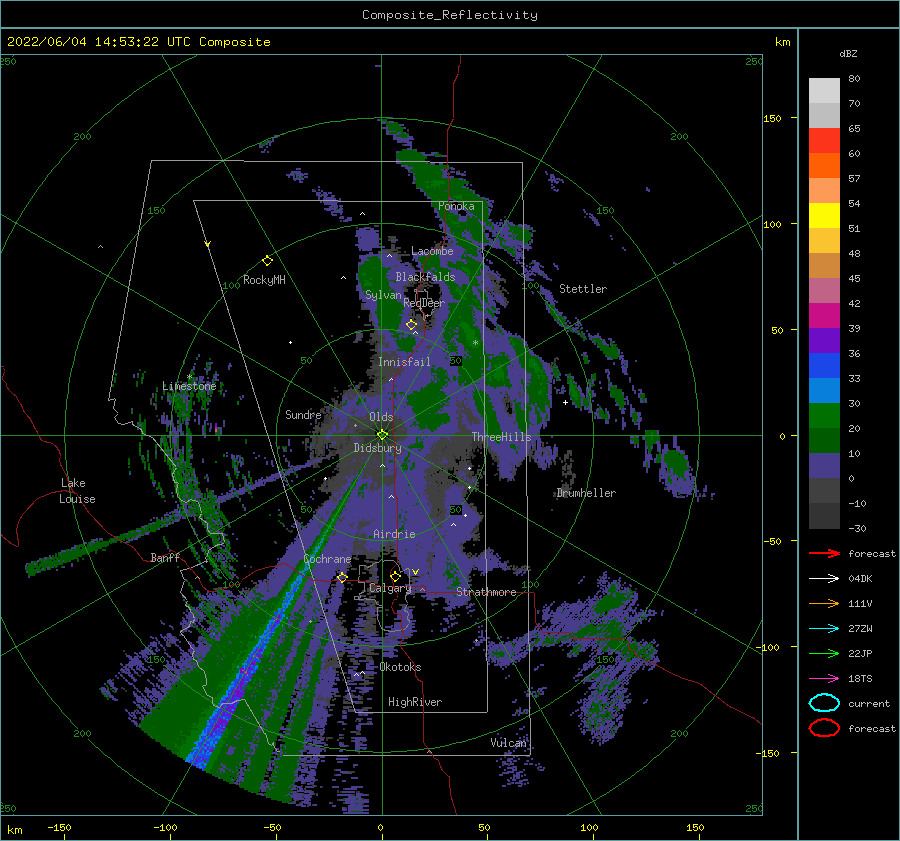The height and width of the screenshot is (841, 900).
Task: Click the dBZ legend heading
Action: coord(848,53)
